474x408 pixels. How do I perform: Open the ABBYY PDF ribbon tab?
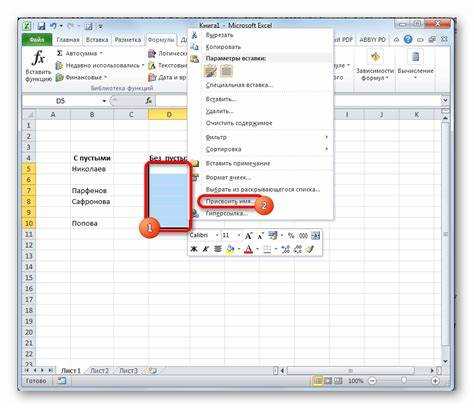[x=372, y=40]
